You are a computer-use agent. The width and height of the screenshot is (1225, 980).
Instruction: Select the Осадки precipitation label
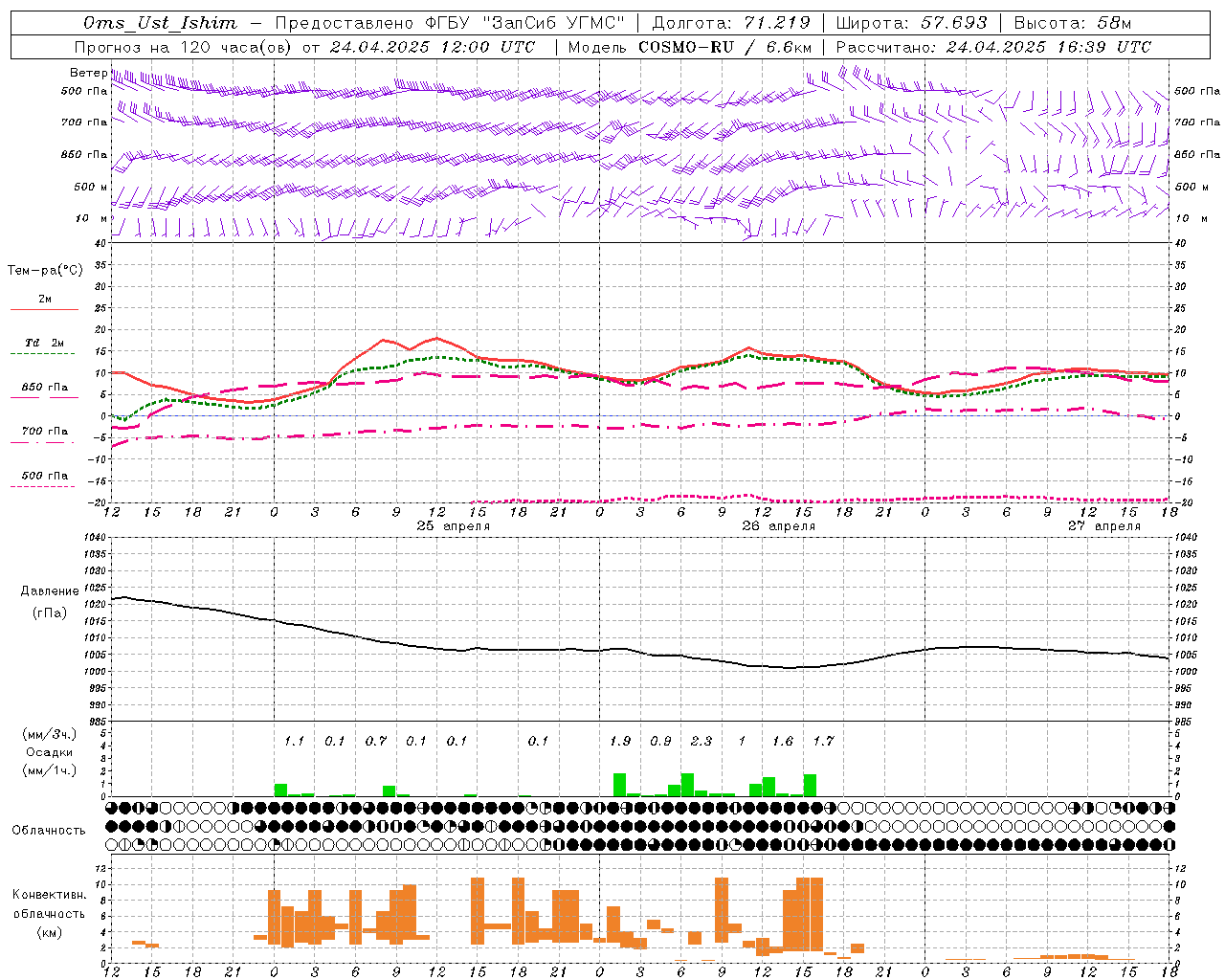point(50,752)
